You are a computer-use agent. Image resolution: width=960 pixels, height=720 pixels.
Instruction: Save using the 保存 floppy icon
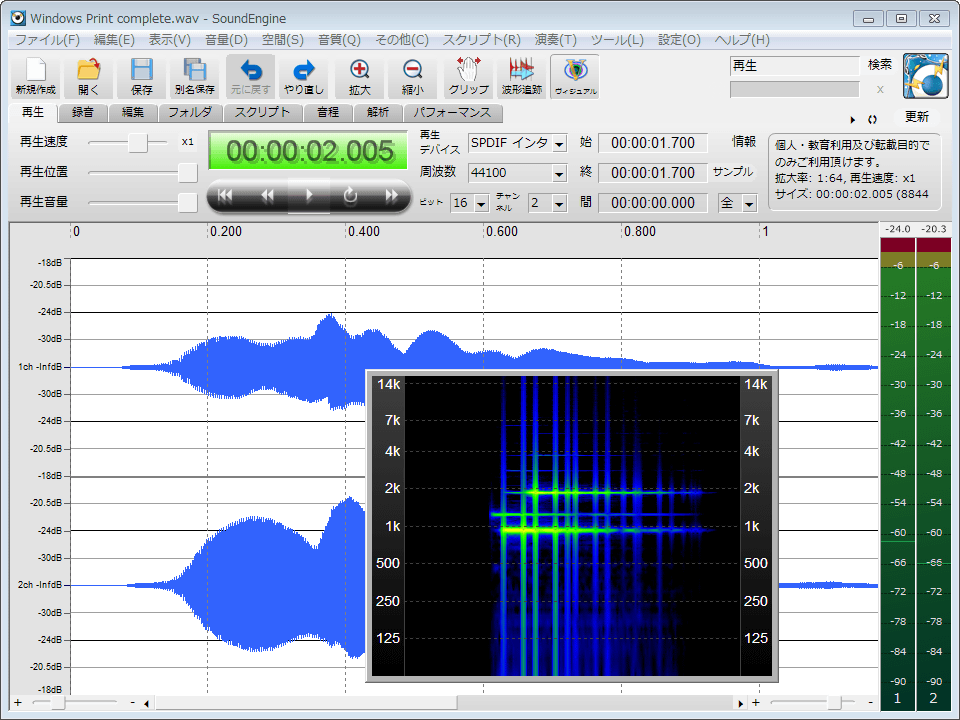pos(141,76)
